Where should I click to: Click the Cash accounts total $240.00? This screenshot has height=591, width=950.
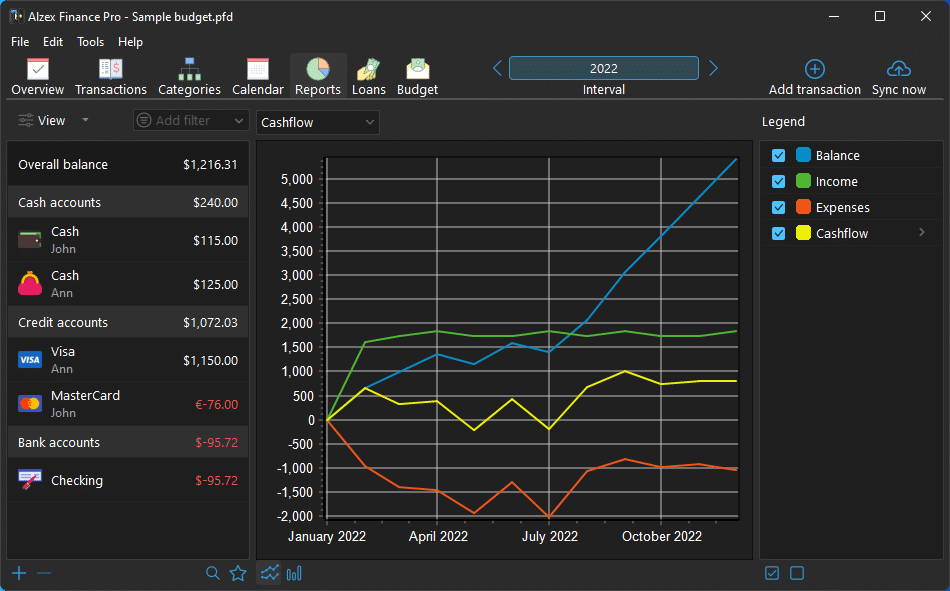[215, 203]
